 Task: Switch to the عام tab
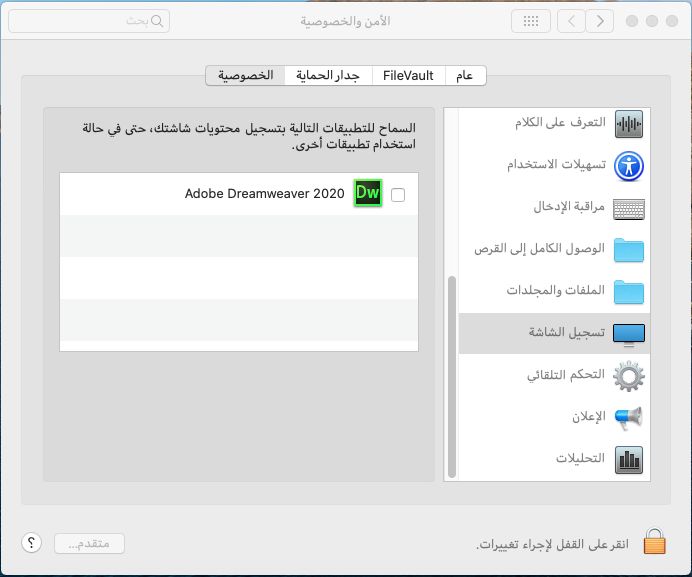click(466, 75)
